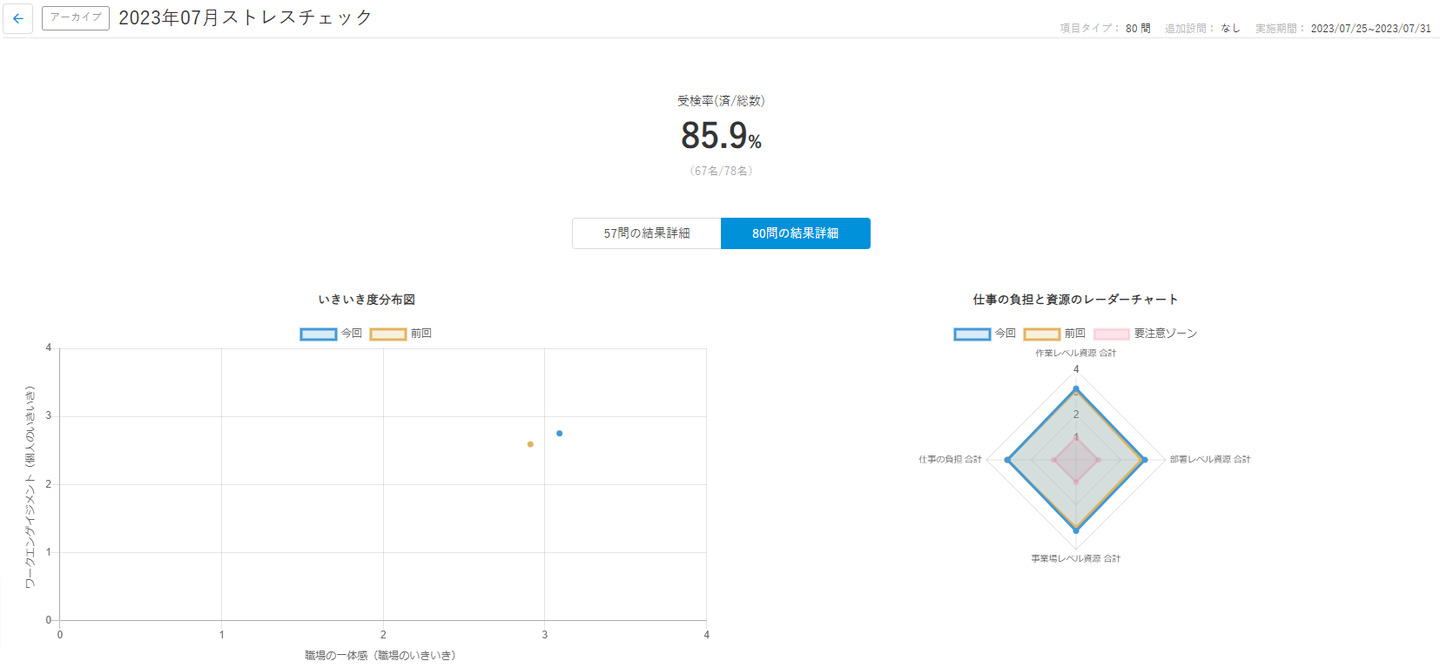Click the 仕事の負担 合計 axis label
The image size is (1440, 668).
950,459
